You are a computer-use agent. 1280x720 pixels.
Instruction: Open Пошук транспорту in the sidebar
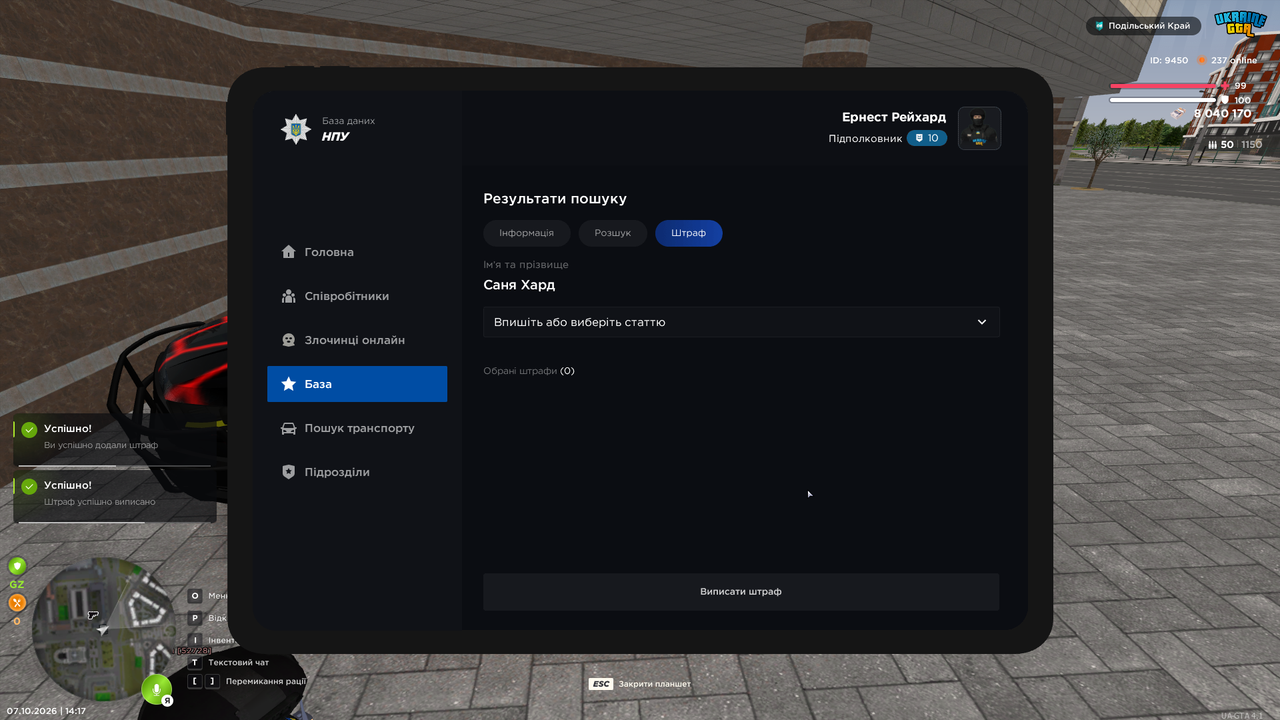357,428
